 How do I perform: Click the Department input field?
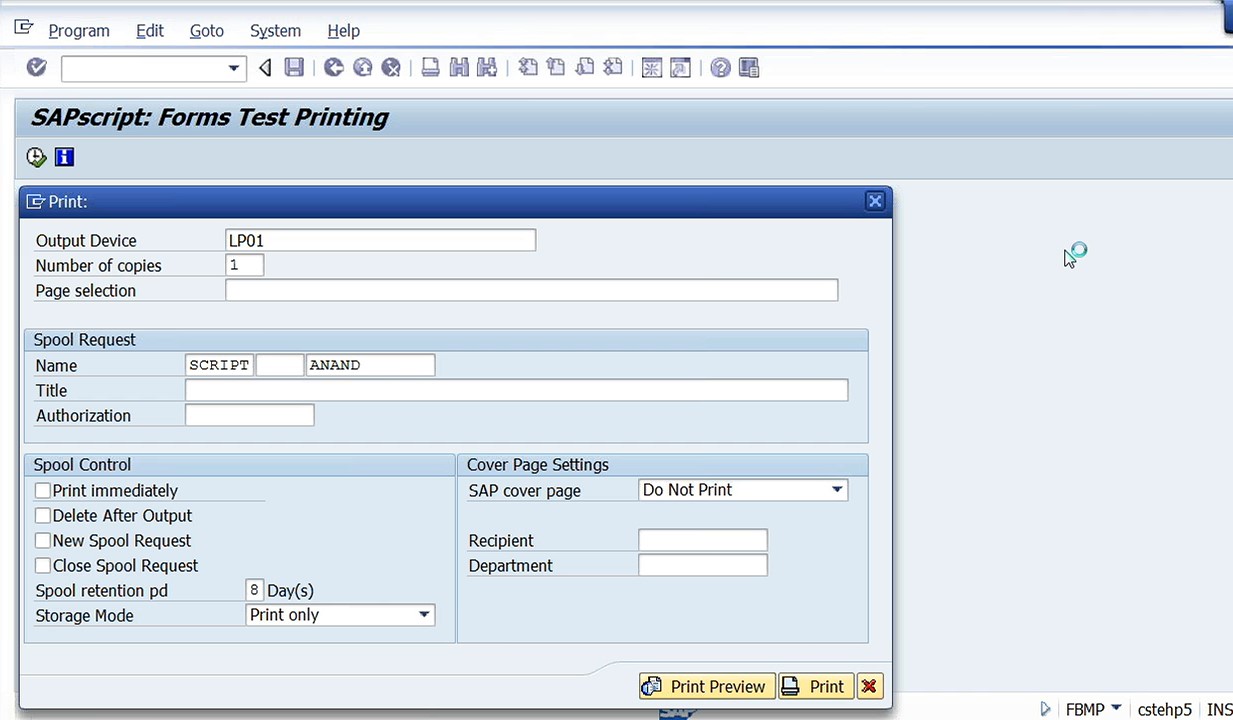pos(703,565)
